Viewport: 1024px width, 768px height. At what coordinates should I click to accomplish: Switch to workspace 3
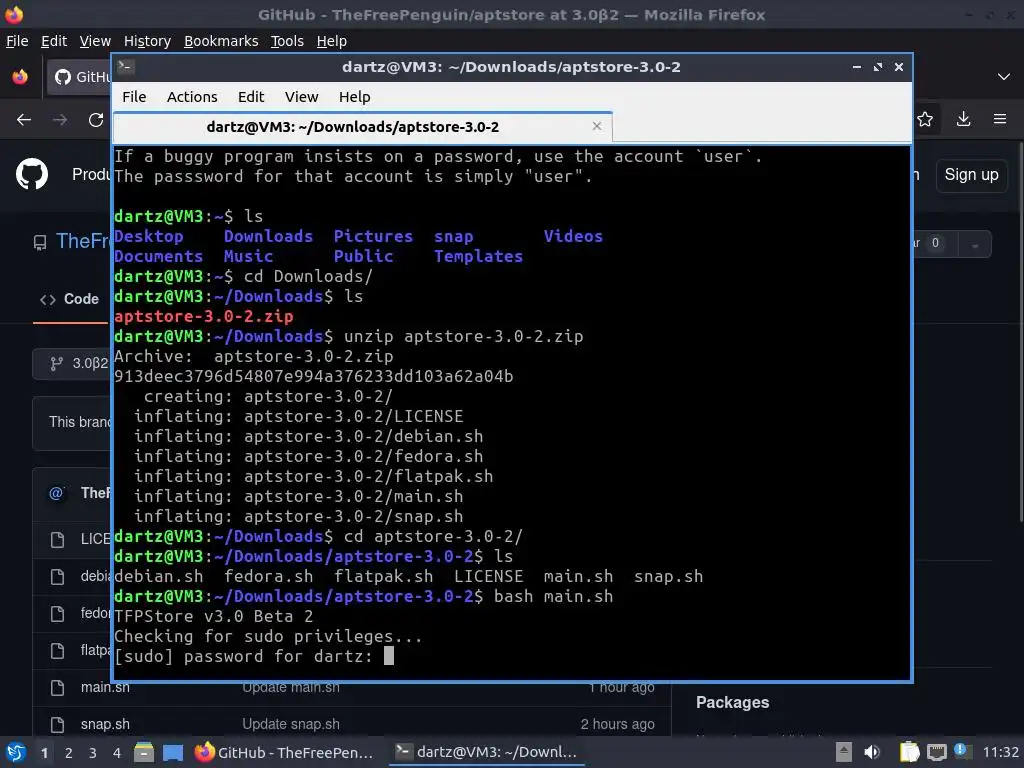click(93, 753)
